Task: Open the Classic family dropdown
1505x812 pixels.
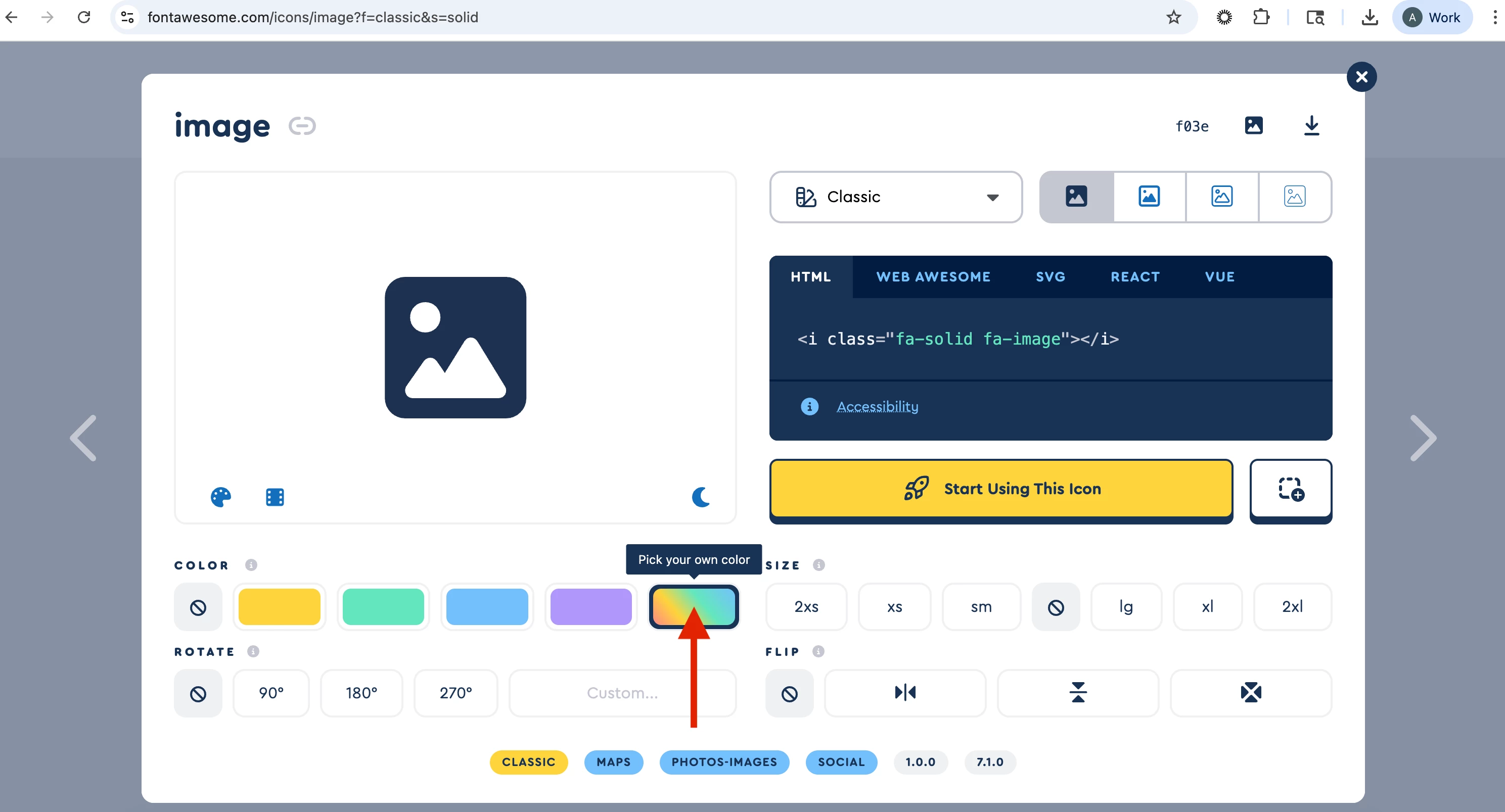Action: [x=895, y=197]
